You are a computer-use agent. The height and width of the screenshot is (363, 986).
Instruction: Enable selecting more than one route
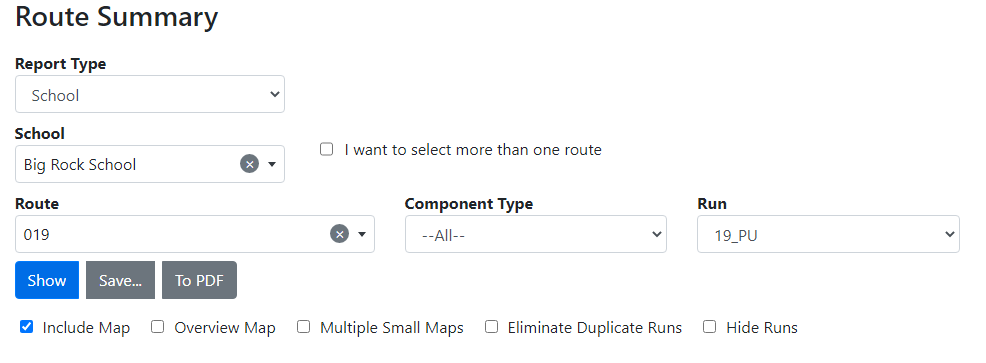326,150
